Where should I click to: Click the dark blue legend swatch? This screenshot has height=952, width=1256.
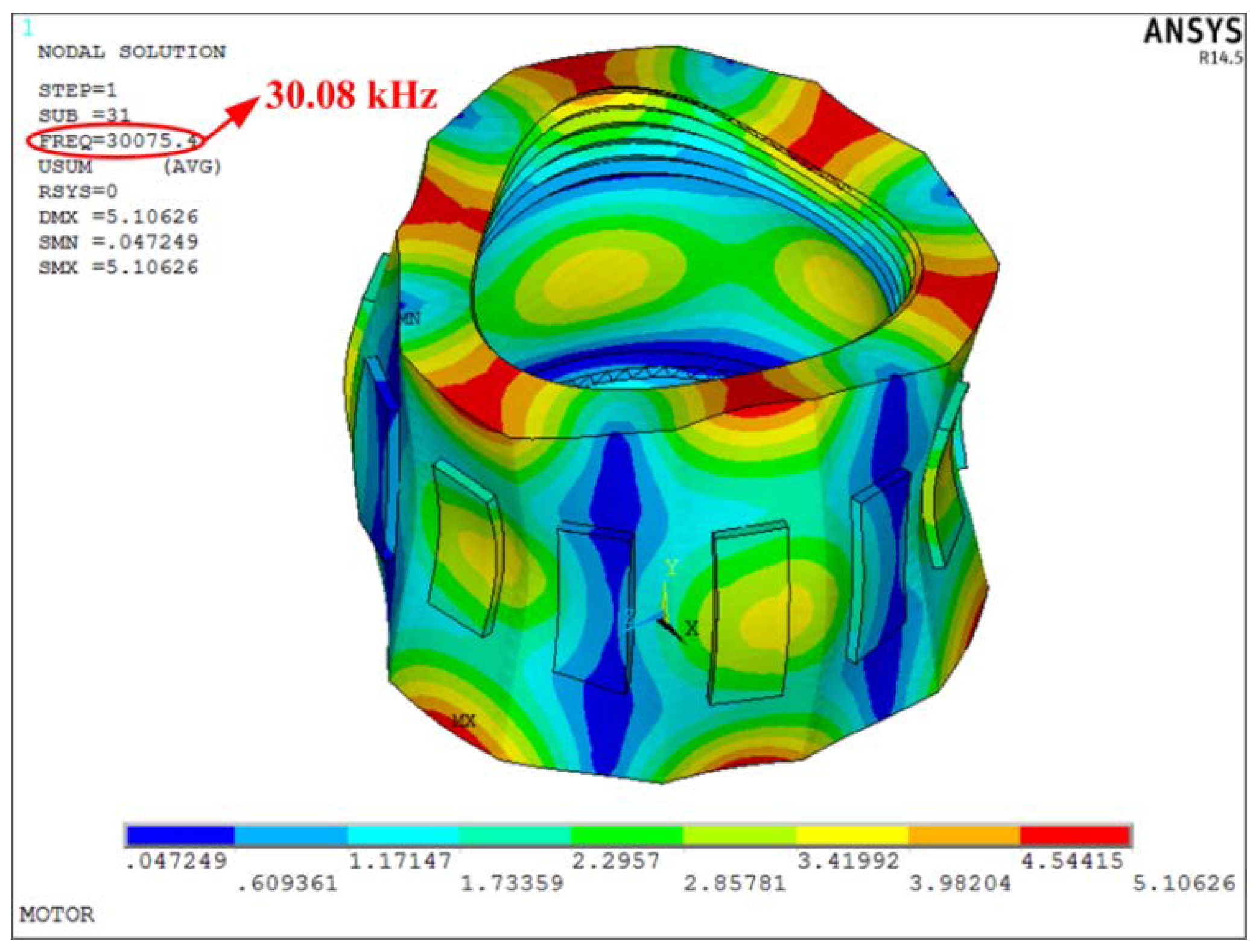click(x=180, y=835)
